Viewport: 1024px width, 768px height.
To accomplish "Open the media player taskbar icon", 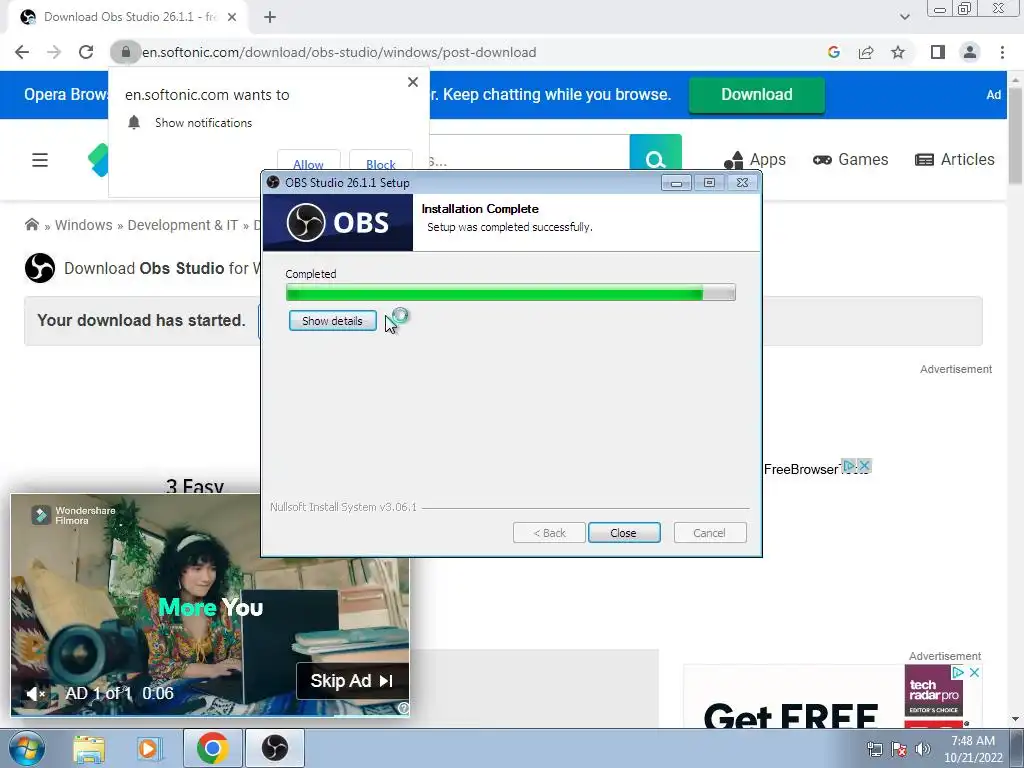I will coord(149,749).
